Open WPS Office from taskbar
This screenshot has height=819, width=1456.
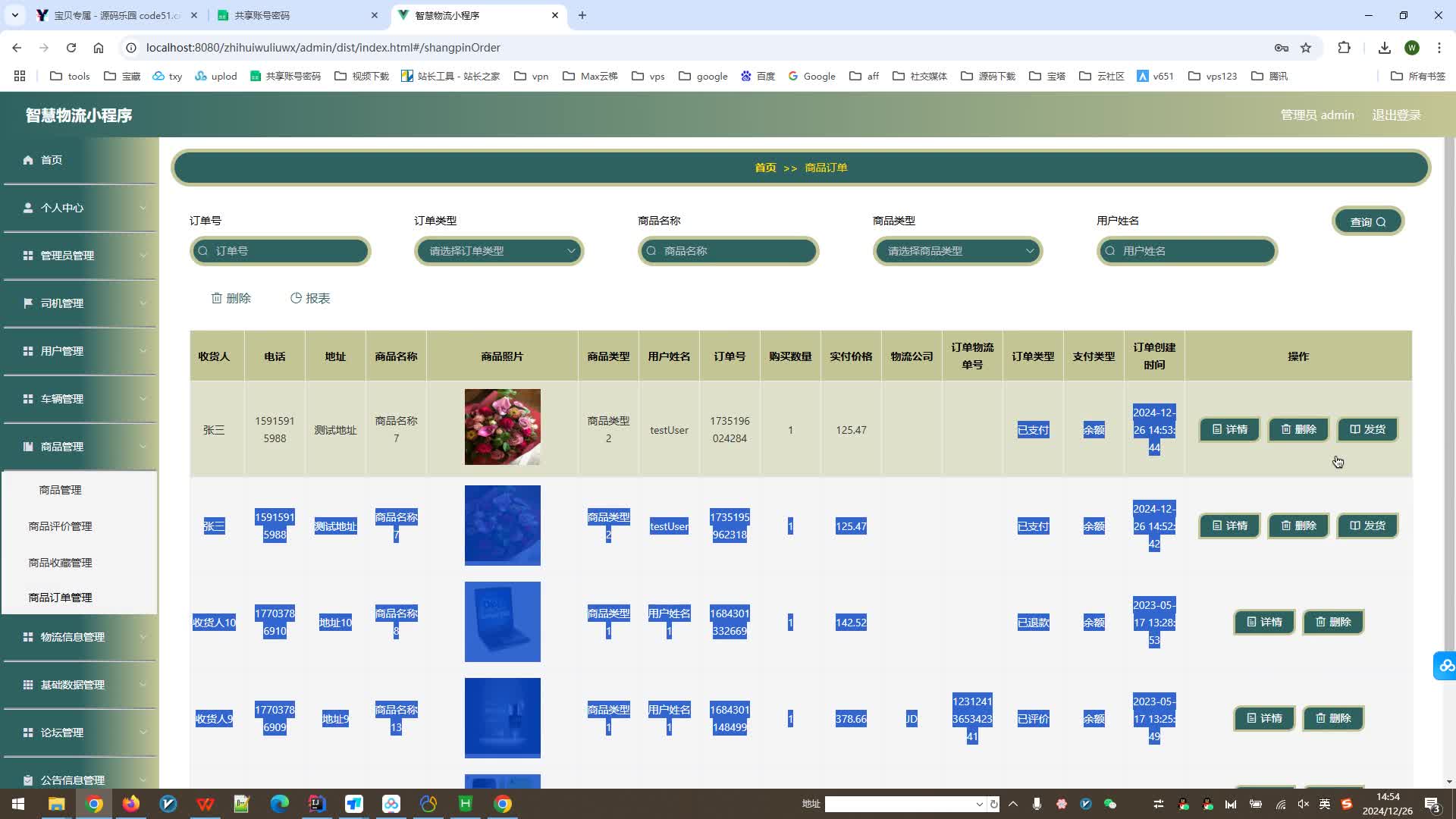click(206, 804)
